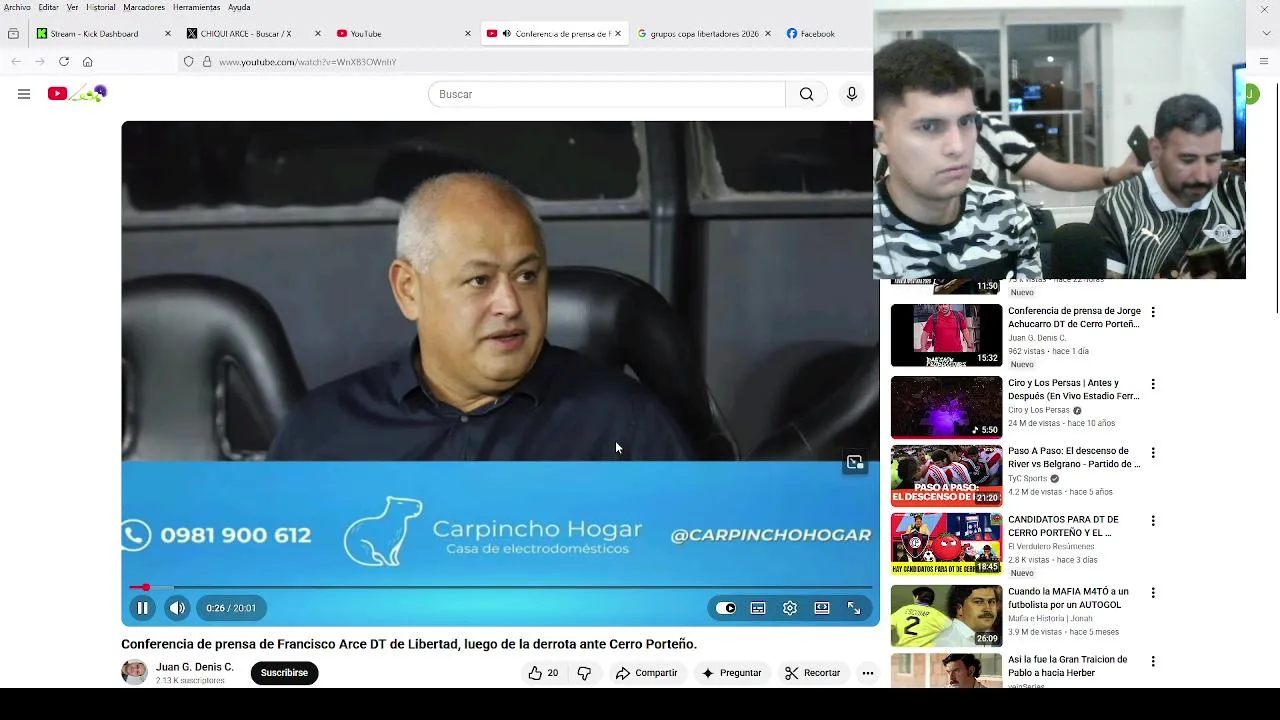Click in the Buscar search field
Screen dimensions: 1280x720
click(x=607, y=94)
